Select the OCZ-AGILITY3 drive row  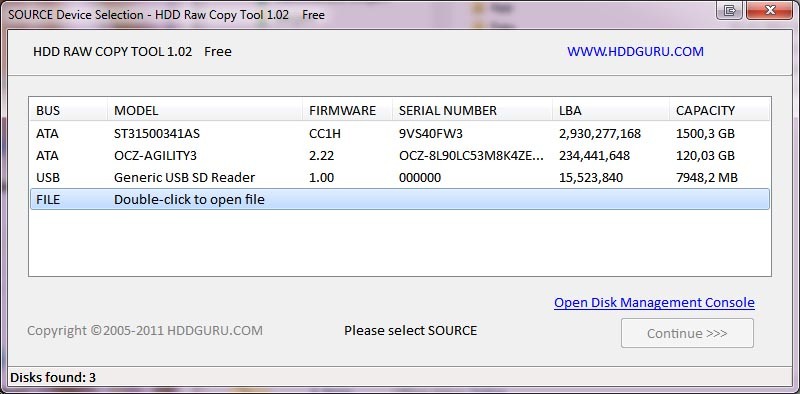(x=399, y=155)
